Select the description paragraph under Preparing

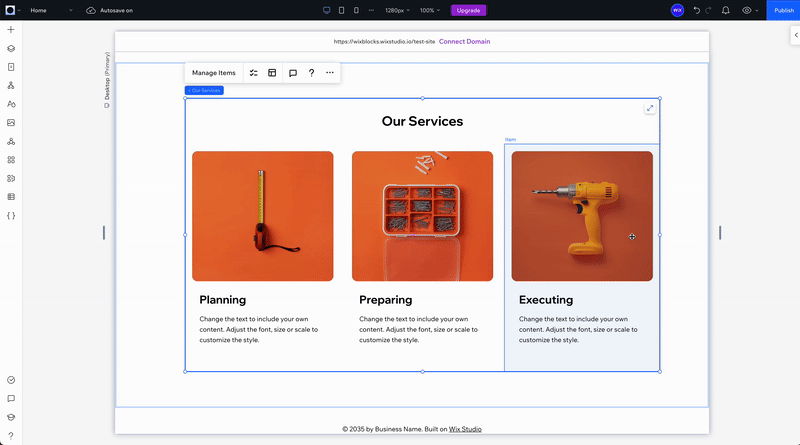coord(418,330)
